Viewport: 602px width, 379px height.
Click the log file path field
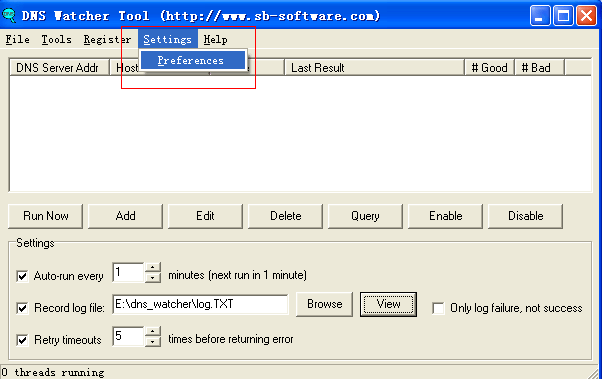coord(200,305)
